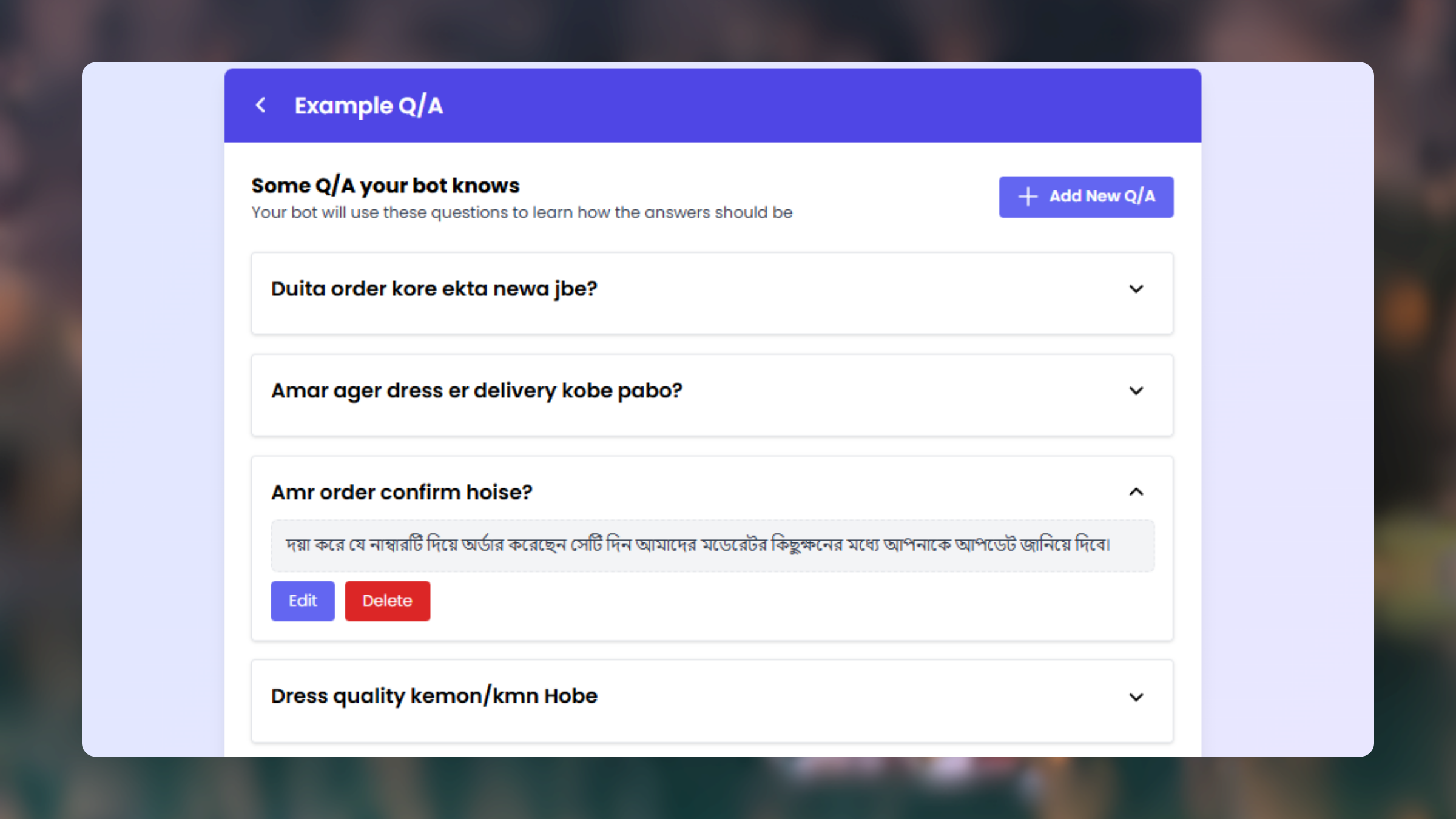Click the 'Example Q/A' page title
This screenshot has height=819, width=1456.
tap(369, 104)
